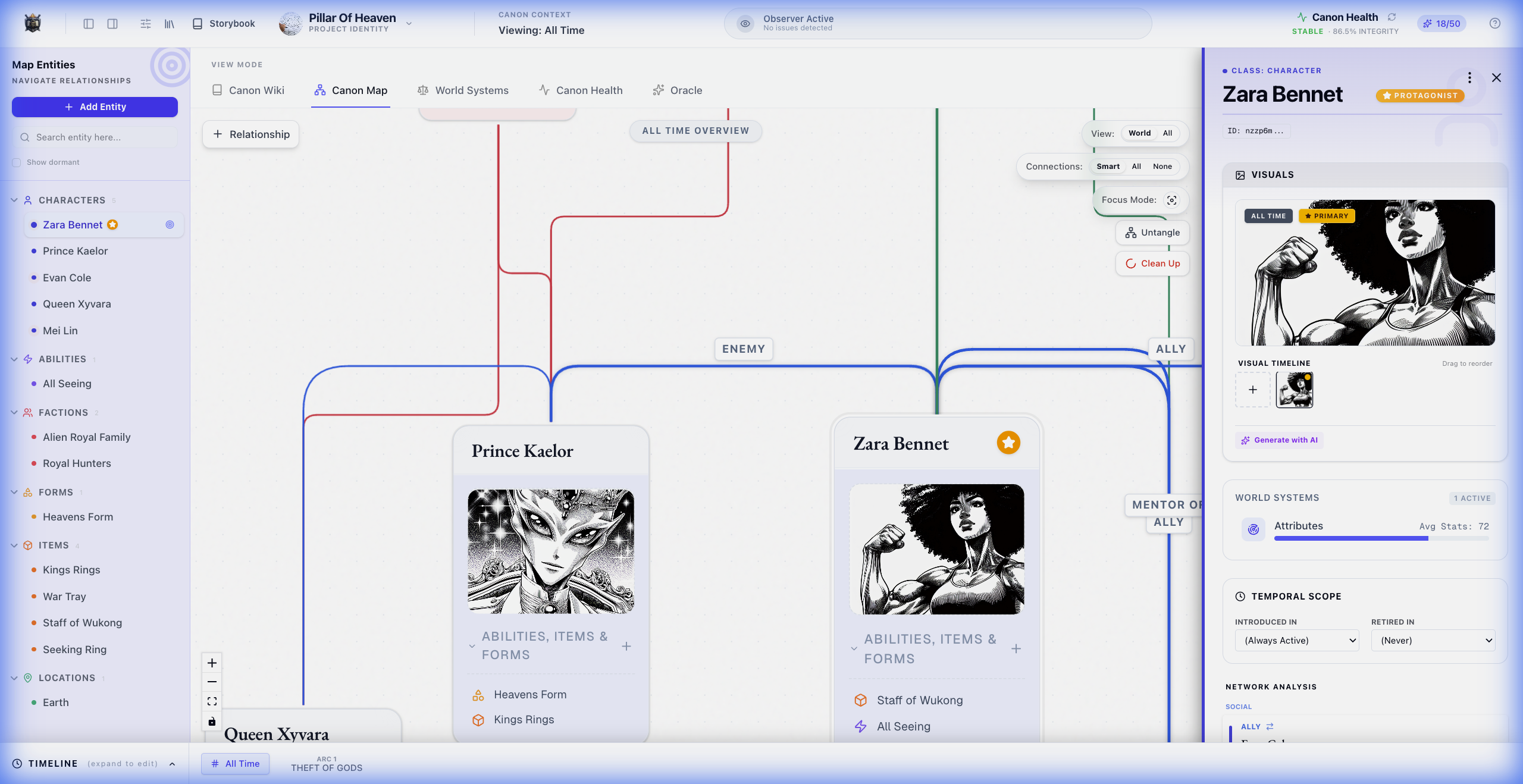Click the Attributes stats progress bar

pyautogui.click(x=1380, y=538)
